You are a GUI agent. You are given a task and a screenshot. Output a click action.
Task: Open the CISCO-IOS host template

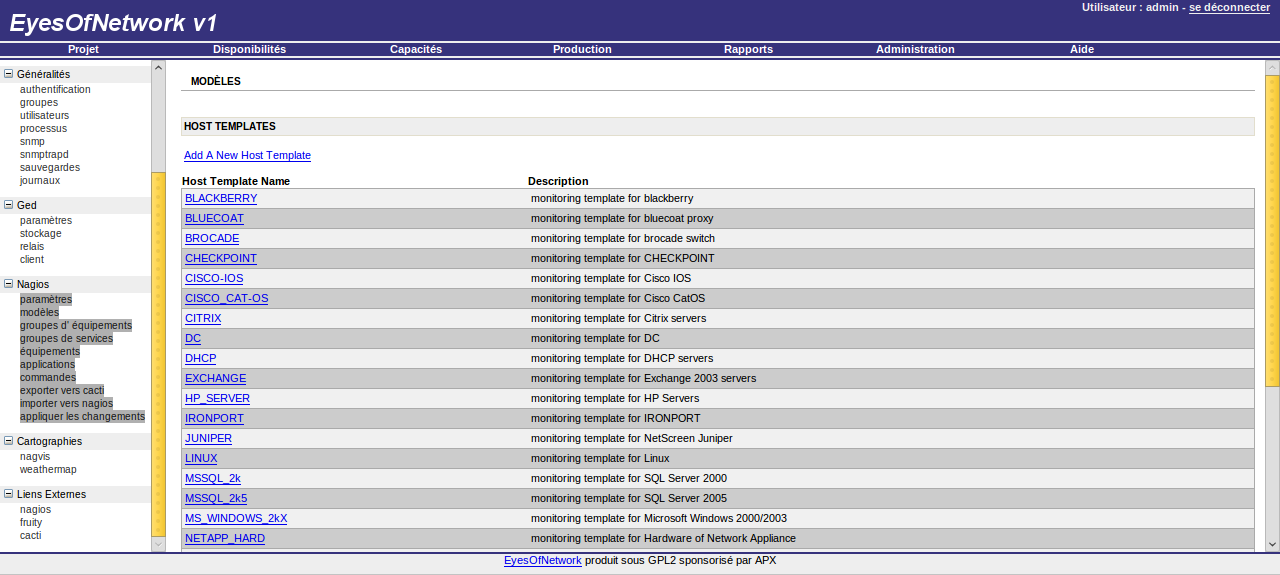coord(214,278)
